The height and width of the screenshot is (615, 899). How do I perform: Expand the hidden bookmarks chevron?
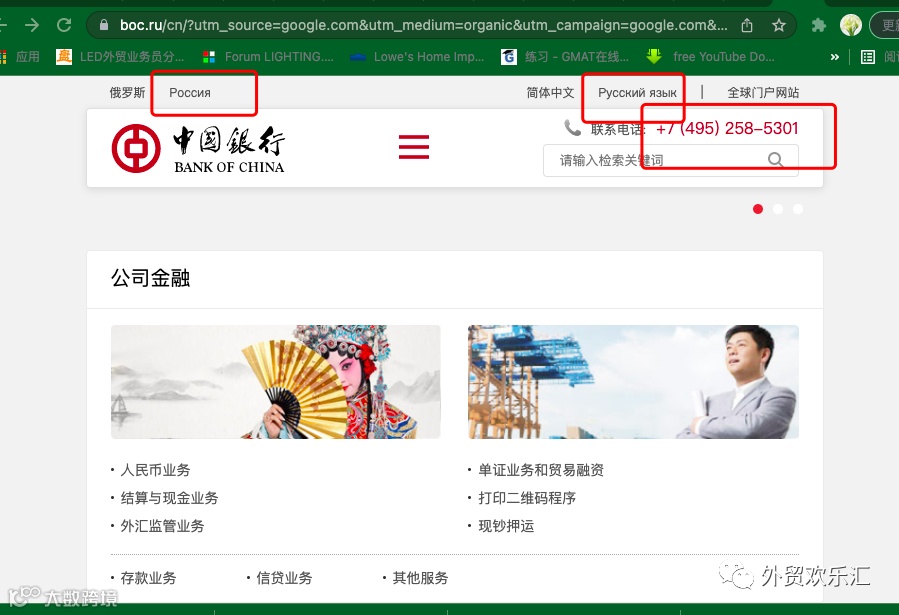tap(835, 57)
